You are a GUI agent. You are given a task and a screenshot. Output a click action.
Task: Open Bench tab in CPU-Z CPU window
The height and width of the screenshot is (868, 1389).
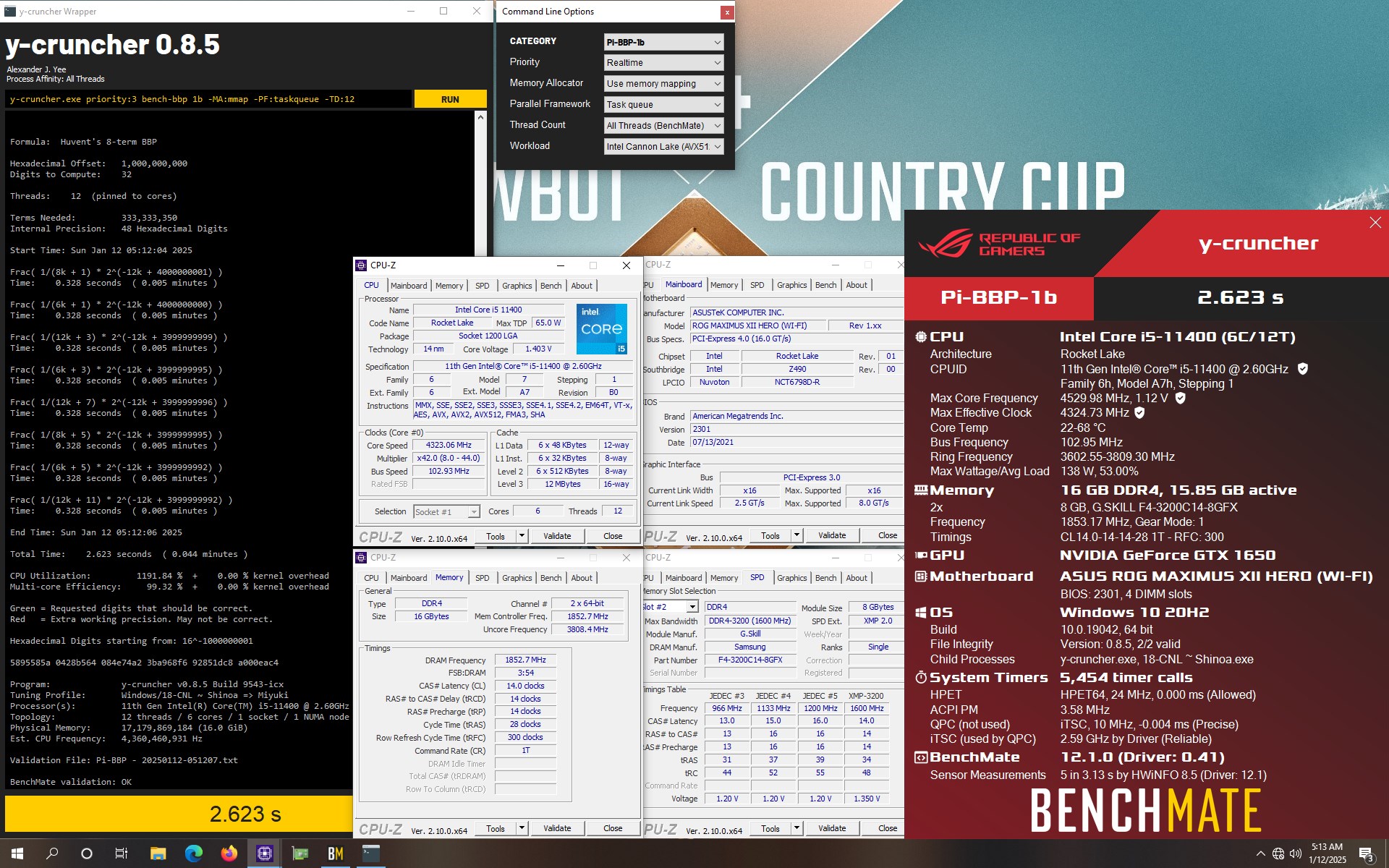tap(551, 286)
